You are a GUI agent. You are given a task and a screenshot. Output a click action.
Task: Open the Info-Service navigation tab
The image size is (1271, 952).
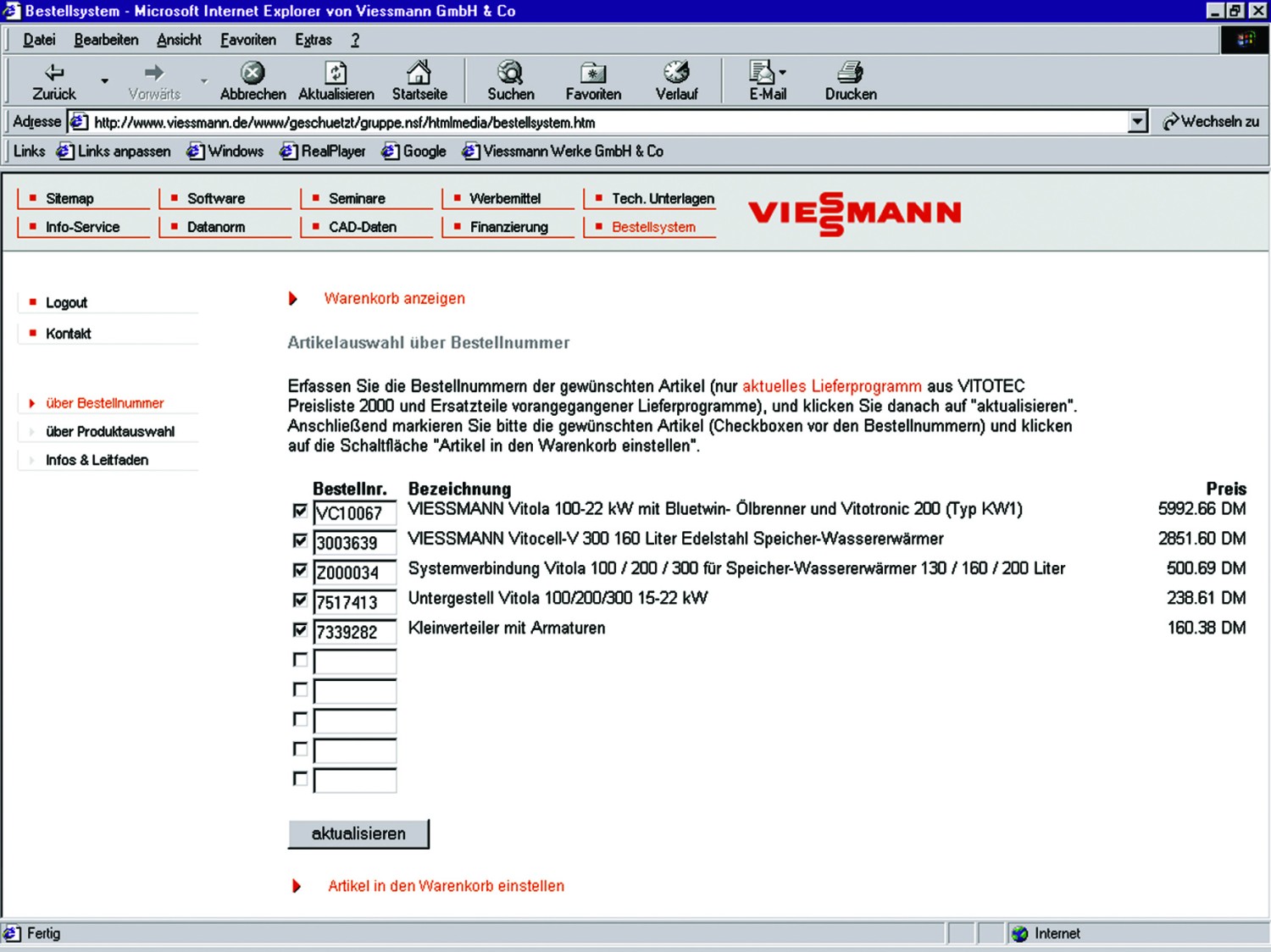coord(82,227)
